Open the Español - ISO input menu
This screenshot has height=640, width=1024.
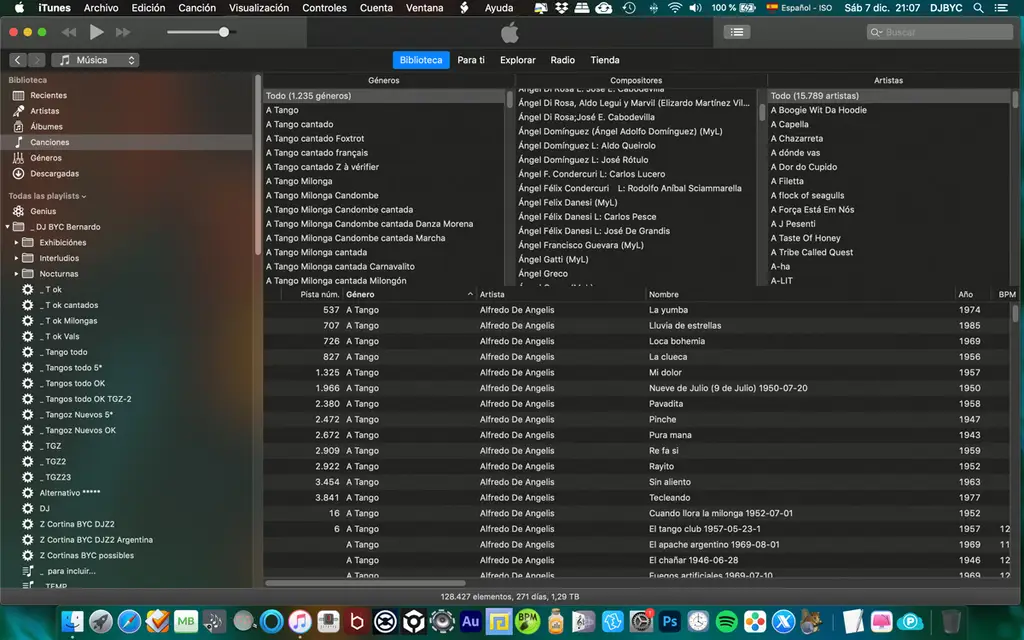pyautogui.click(x=799, y=8)
